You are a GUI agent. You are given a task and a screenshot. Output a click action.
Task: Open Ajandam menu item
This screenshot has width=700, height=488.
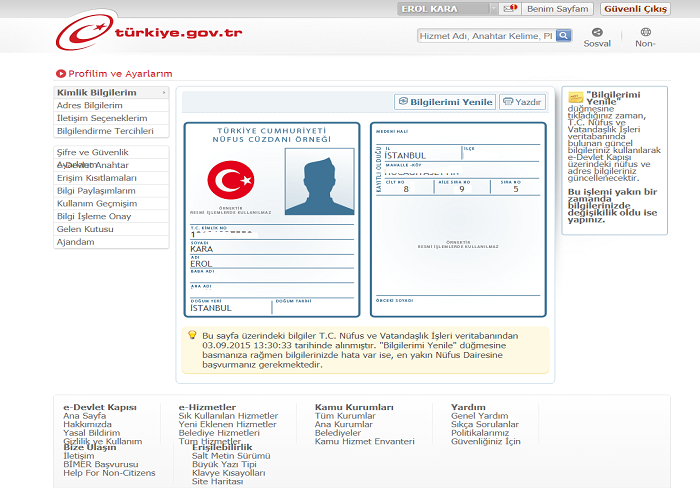(x=111, y=242)
